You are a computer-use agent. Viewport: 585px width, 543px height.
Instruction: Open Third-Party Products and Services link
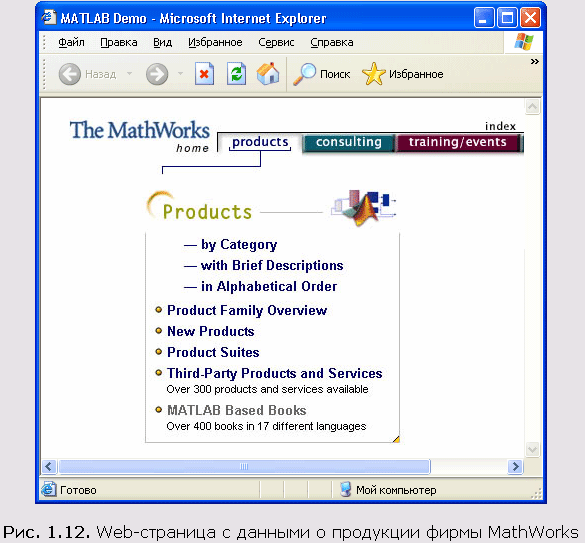274,373
